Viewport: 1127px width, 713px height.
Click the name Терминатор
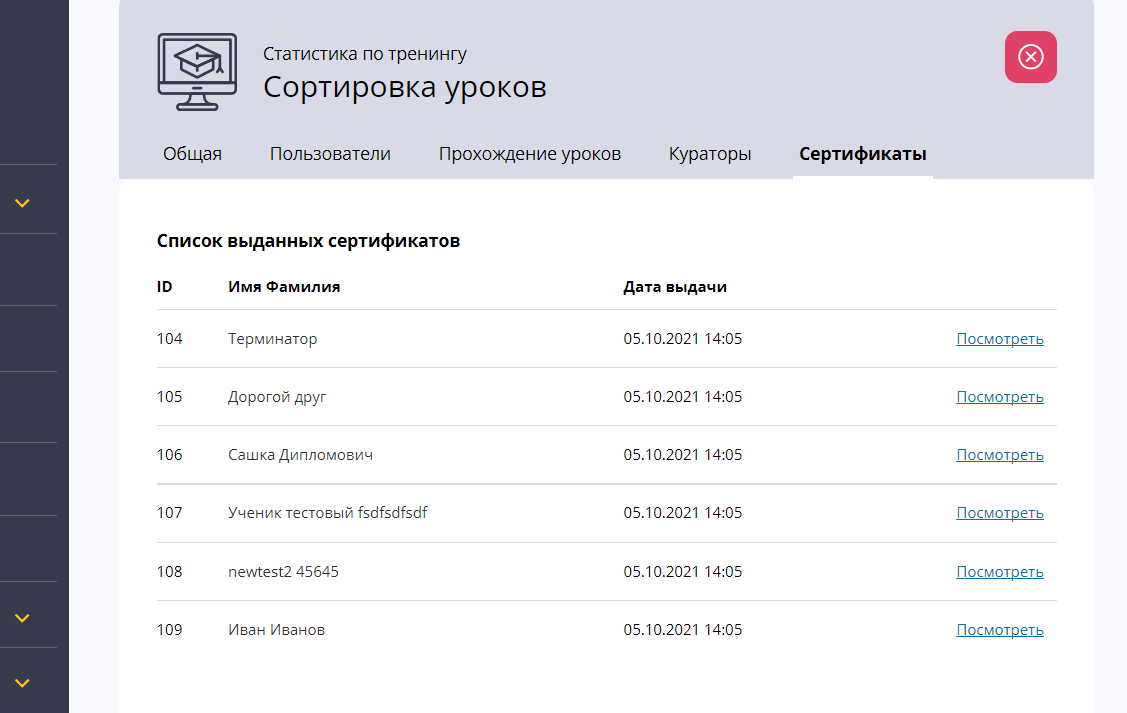272,339
